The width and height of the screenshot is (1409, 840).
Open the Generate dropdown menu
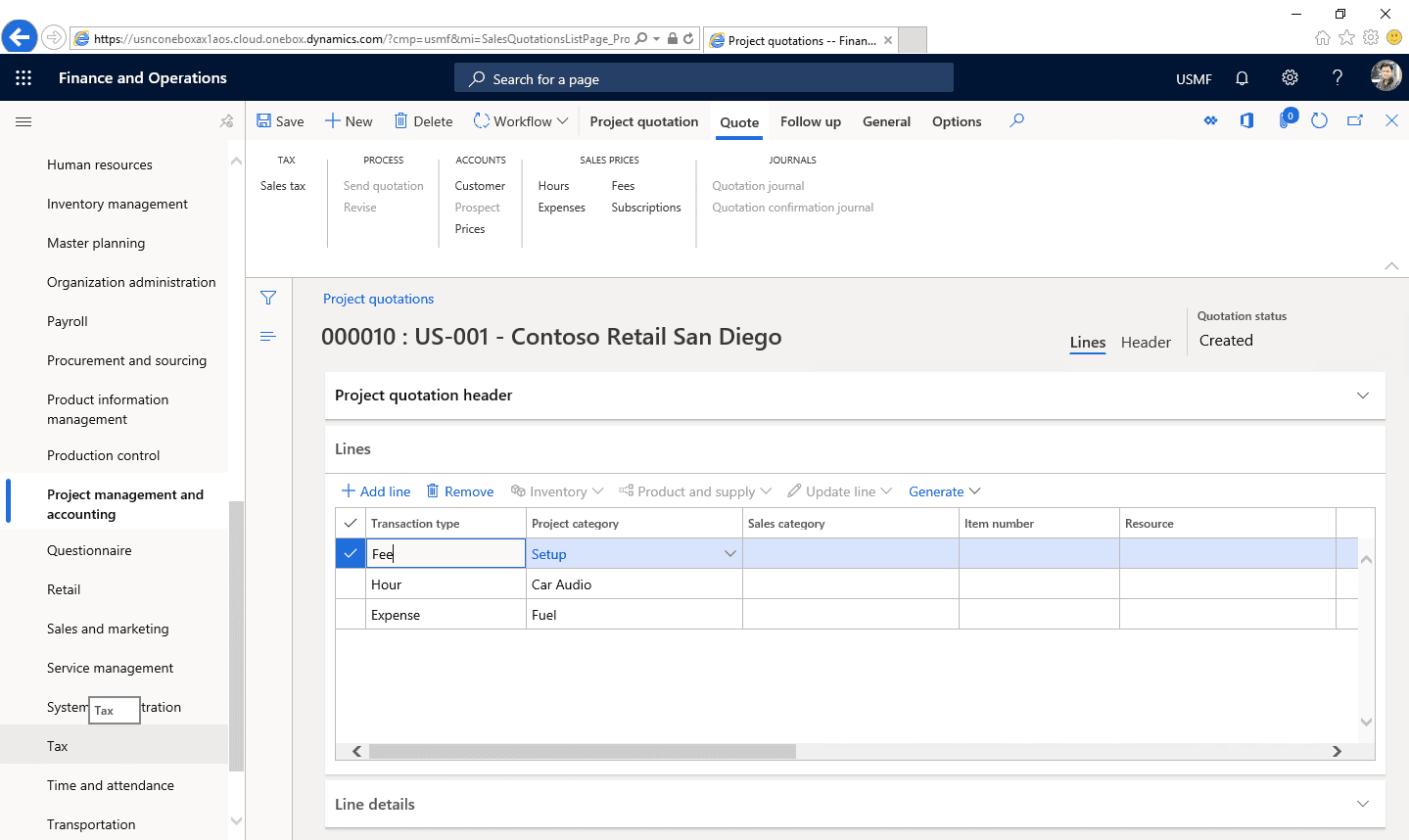[944, 491]
